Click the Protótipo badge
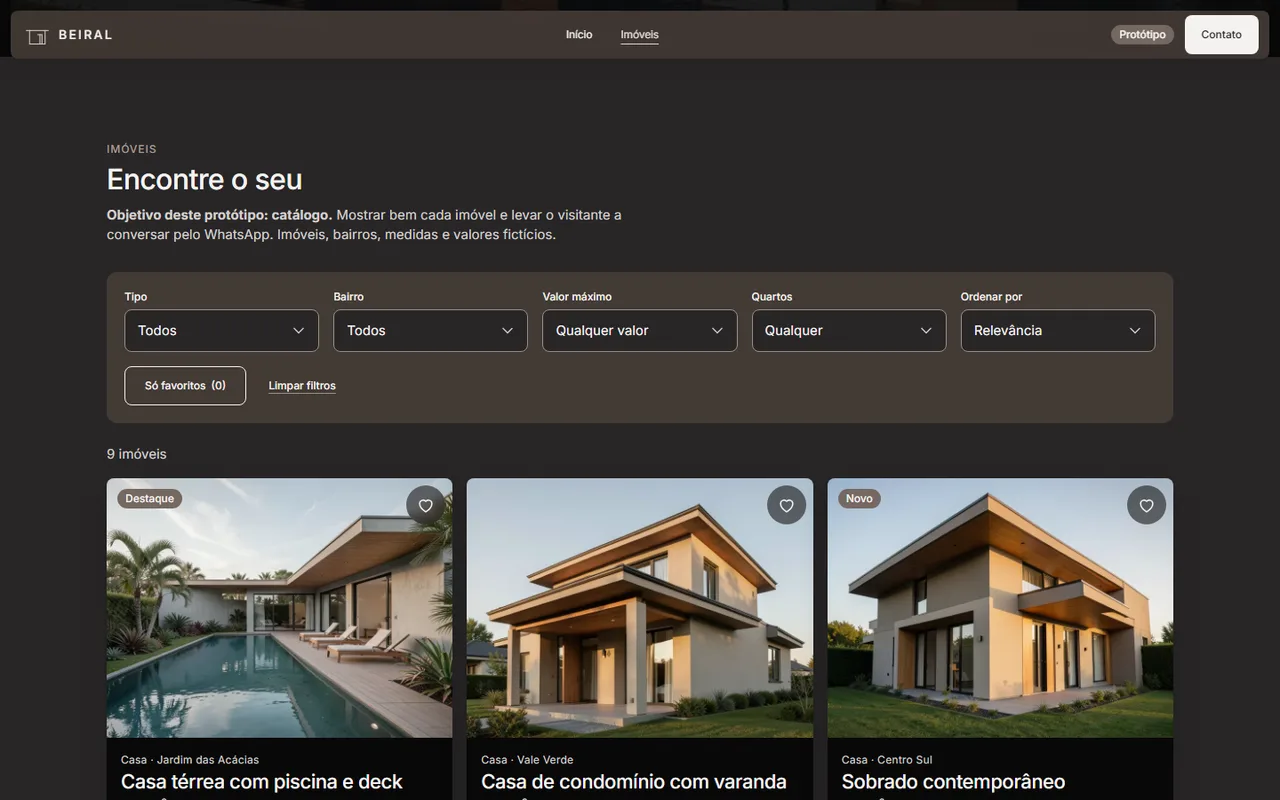 tap(1142, 35)
